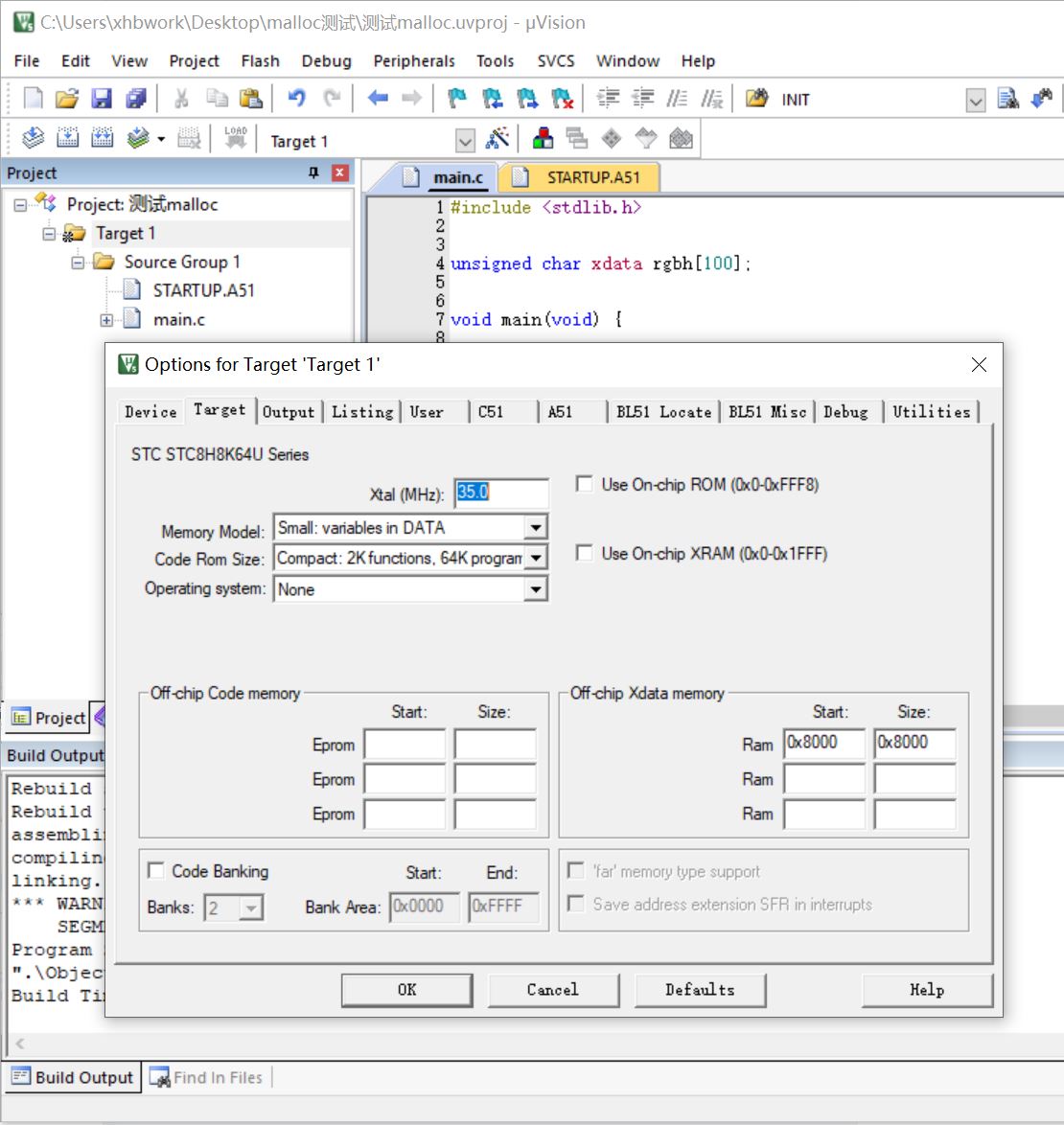Click the Open file folder icon

(x=67, y=99)
